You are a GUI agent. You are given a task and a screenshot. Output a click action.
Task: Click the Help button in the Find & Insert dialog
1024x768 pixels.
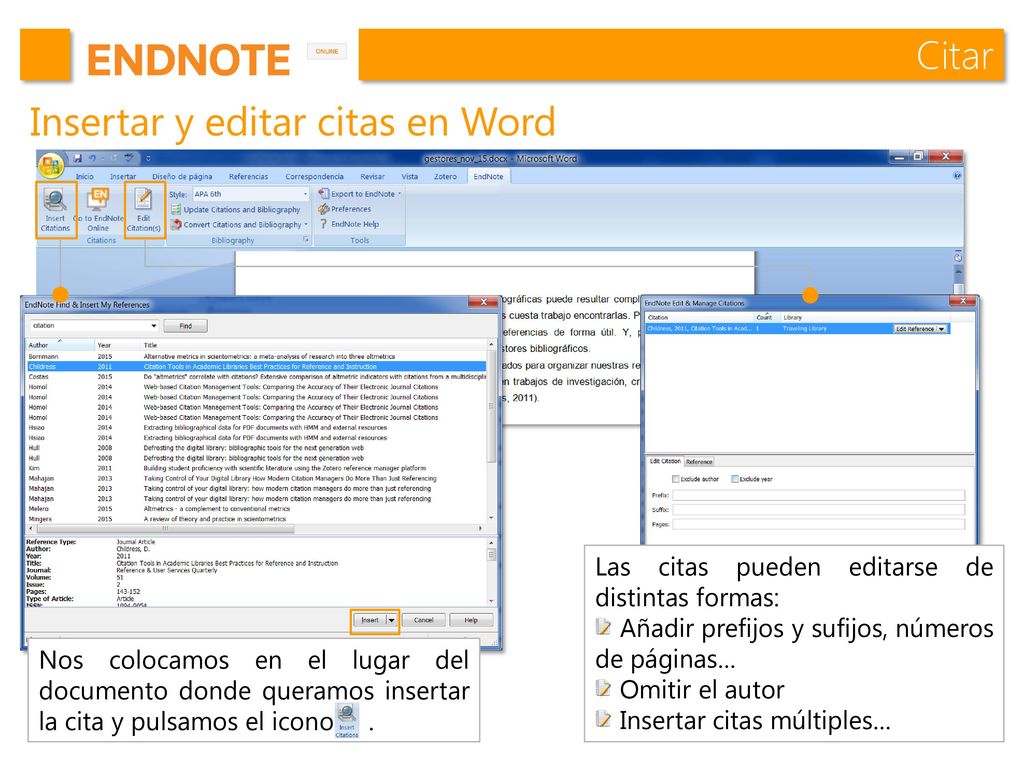pos(471,620)
